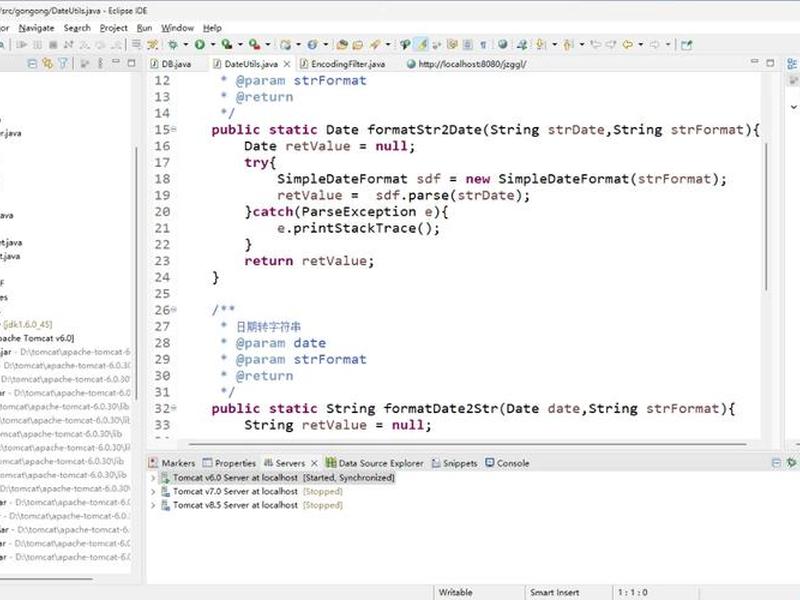Close the DateUtils.java editor tab
This screenshot has height=600, width=800.
coord(287,64)
